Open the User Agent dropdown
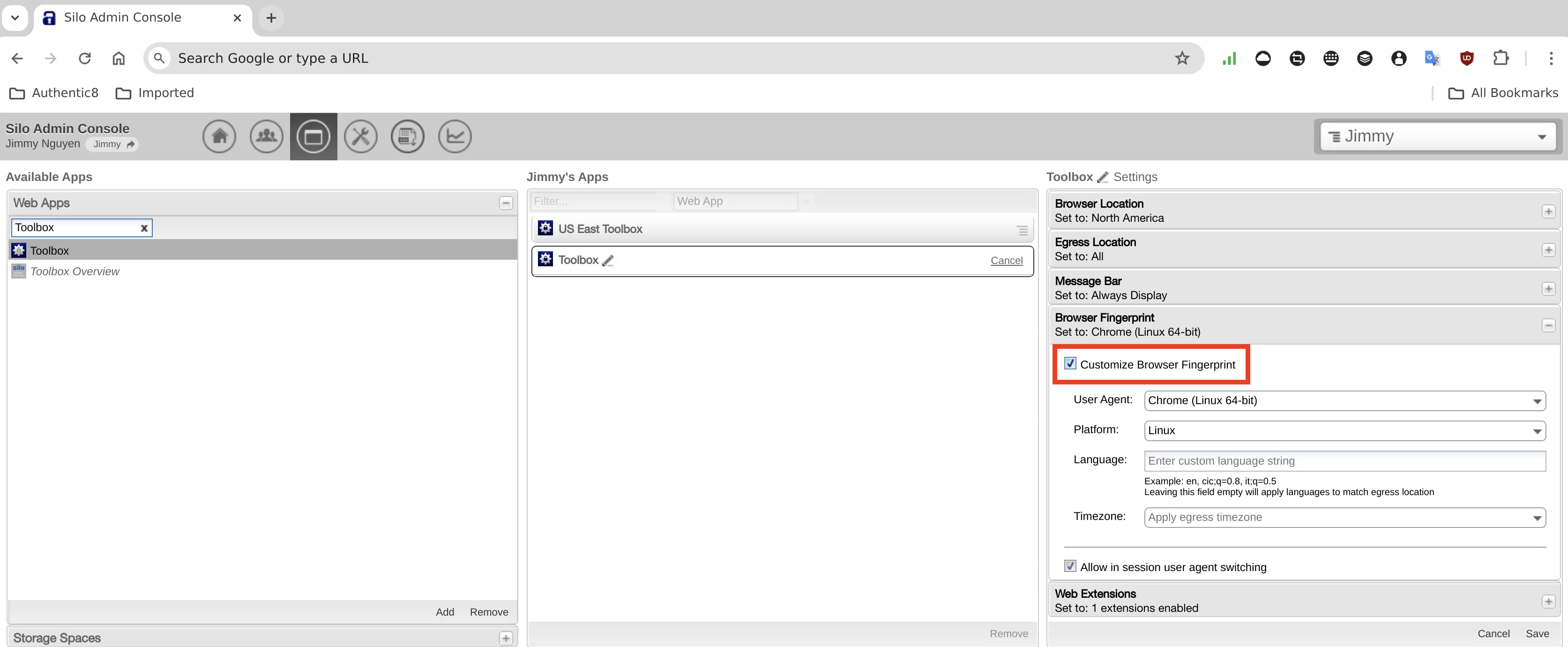 [1344, 401]
